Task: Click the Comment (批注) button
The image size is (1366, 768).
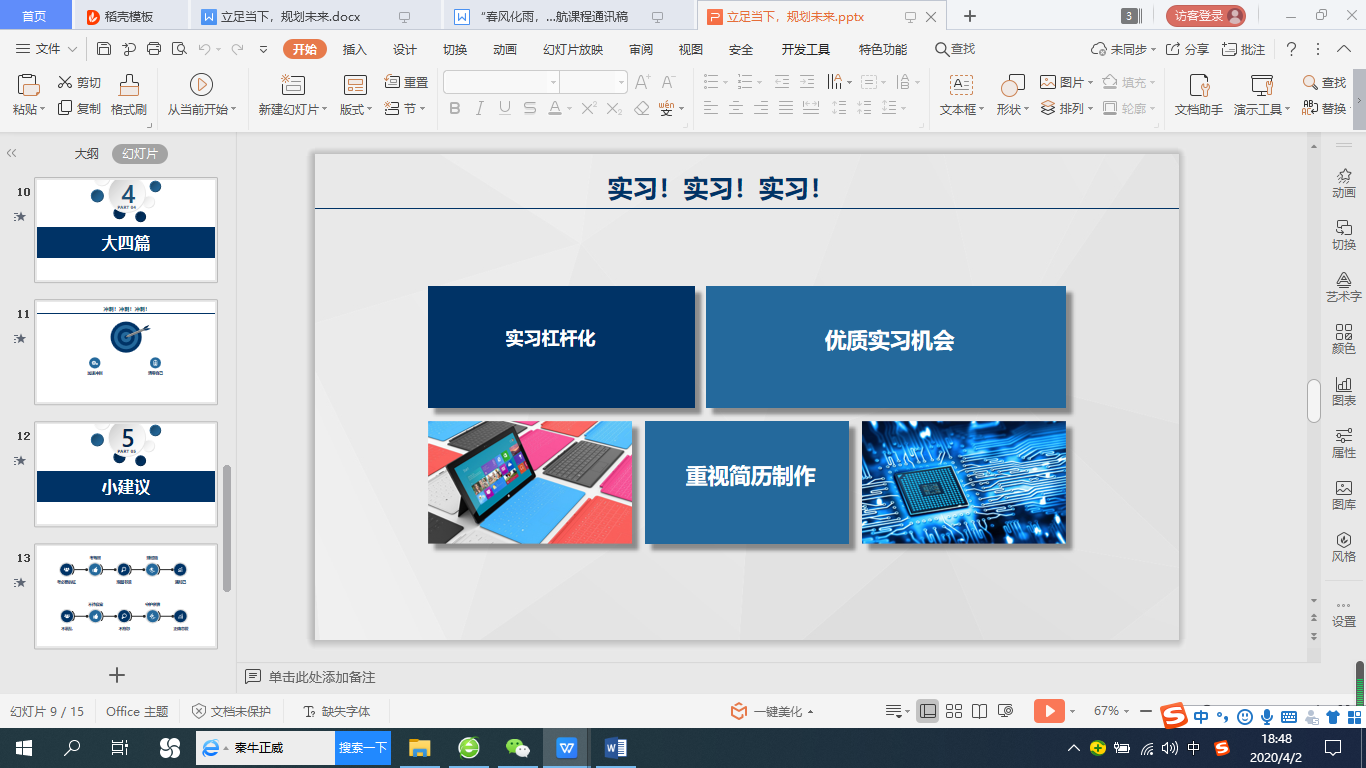Action: pyautogui.click(x=1243, y=49)
